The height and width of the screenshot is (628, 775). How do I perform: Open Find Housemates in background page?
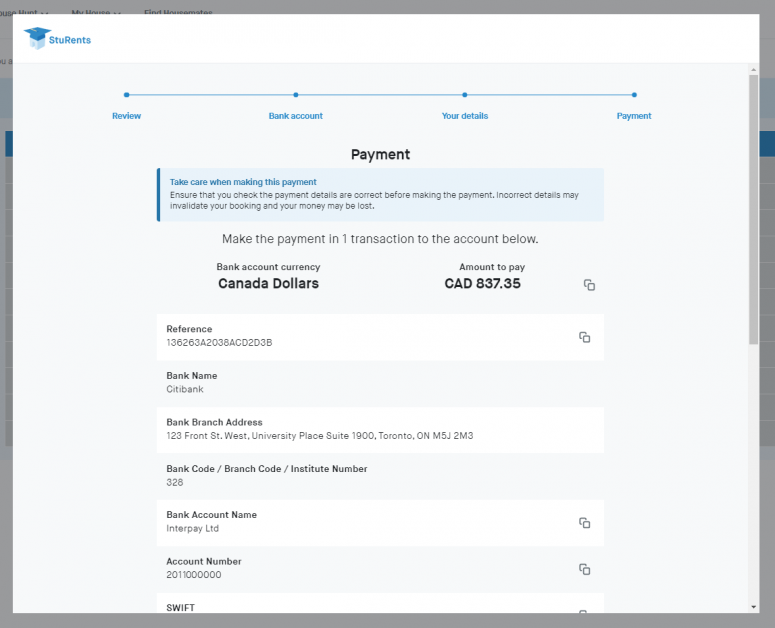178,12
